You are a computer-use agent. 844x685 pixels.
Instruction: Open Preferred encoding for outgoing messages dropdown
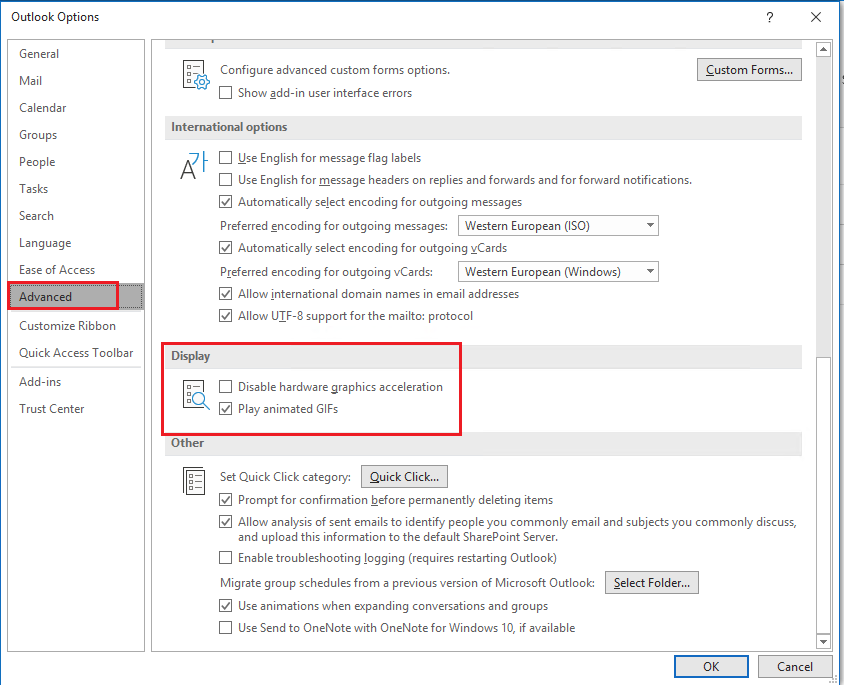pos(558,225)
